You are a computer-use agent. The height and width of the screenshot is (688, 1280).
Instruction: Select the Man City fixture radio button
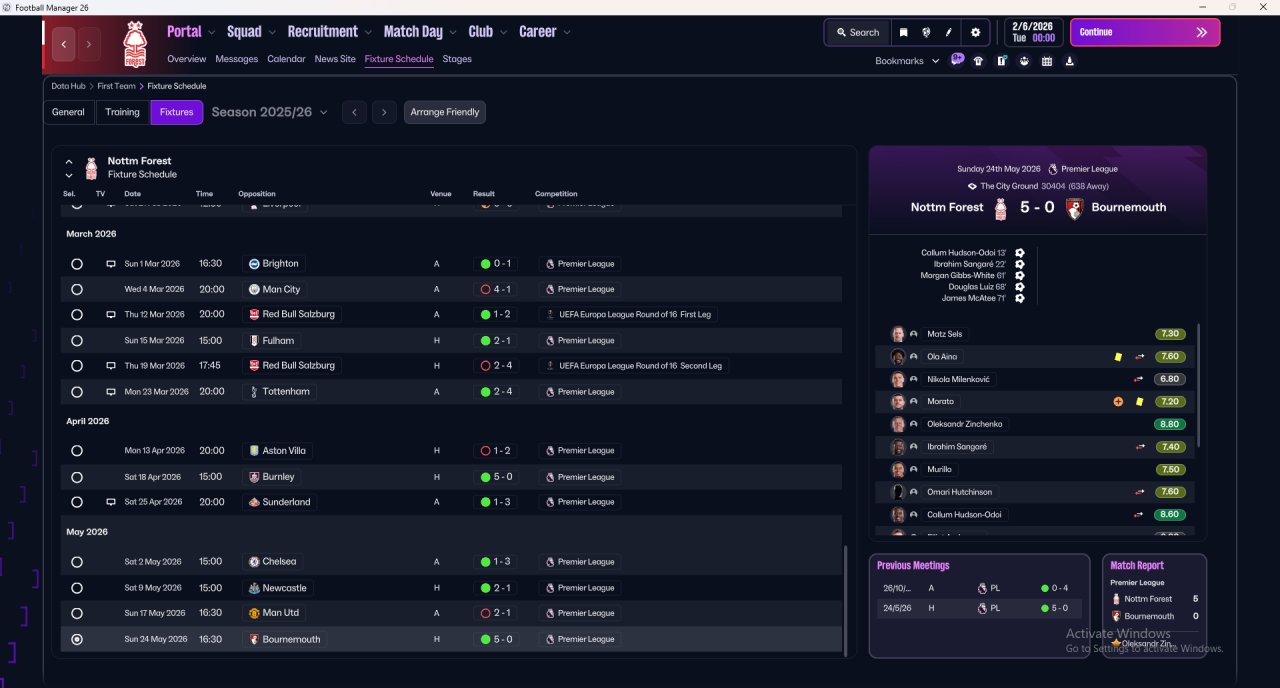point(77,289)
